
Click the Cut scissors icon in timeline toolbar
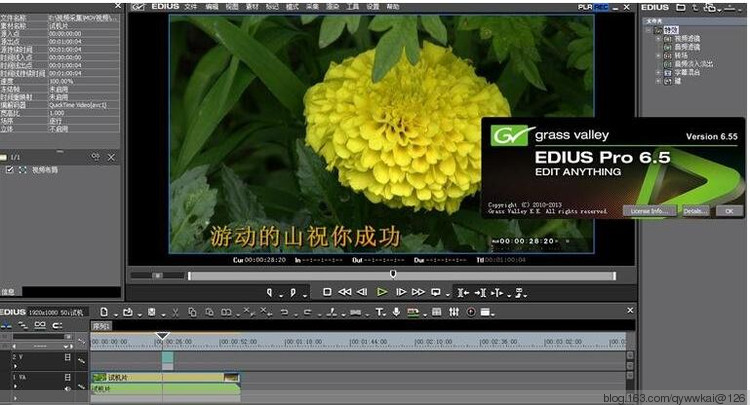pyautogui.click(x=176, y=313)
